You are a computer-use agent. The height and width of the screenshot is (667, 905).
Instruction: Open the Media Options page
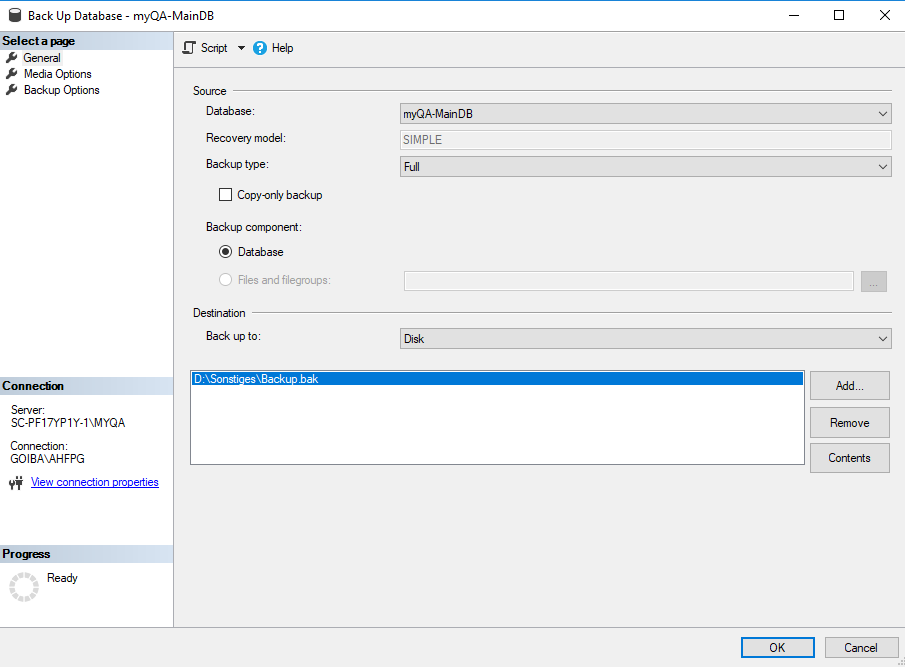(58, 74)
